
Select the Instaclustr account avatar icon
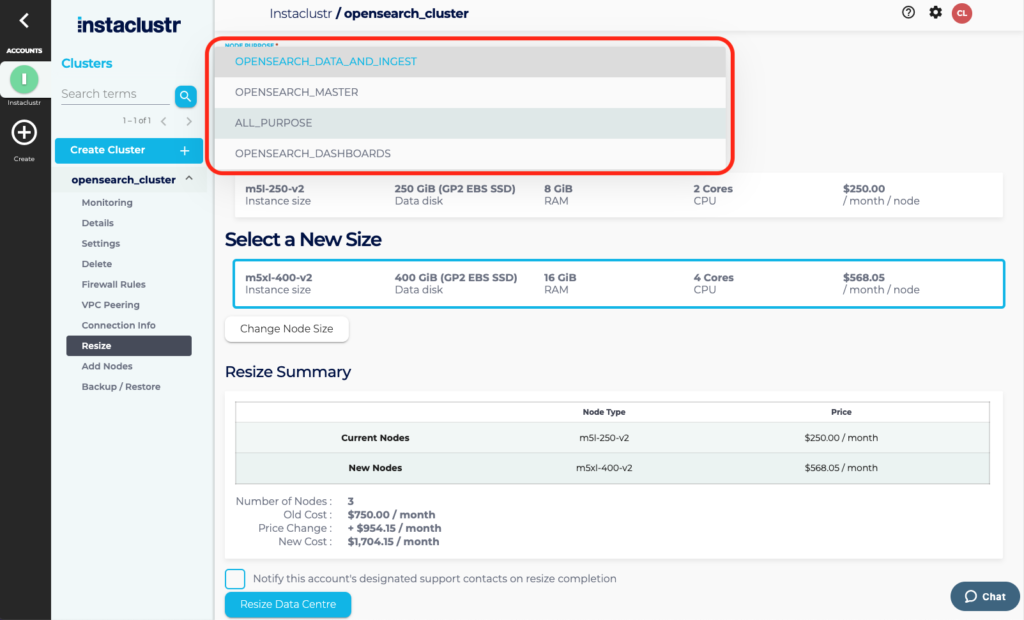pos(24,79)
